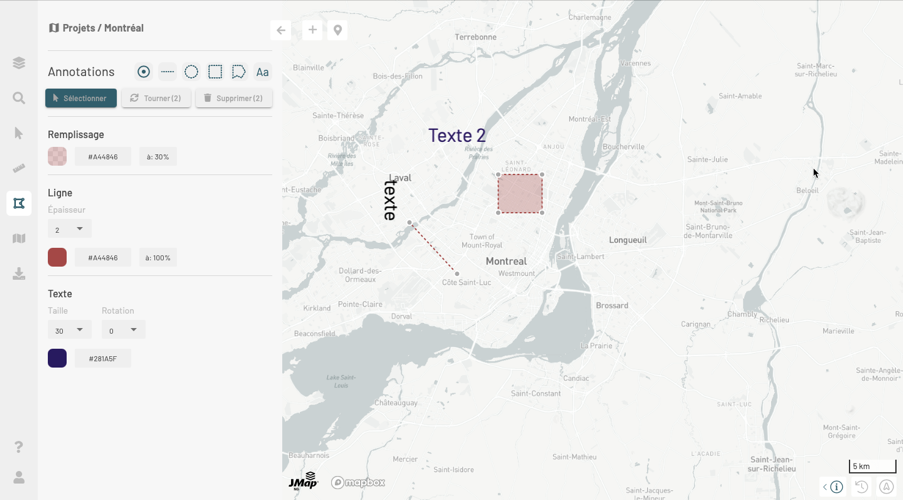Click the Remplissage fill color swatch
Image resolution: width=903 pixels, height=500 pixels.
click(57, 156)
